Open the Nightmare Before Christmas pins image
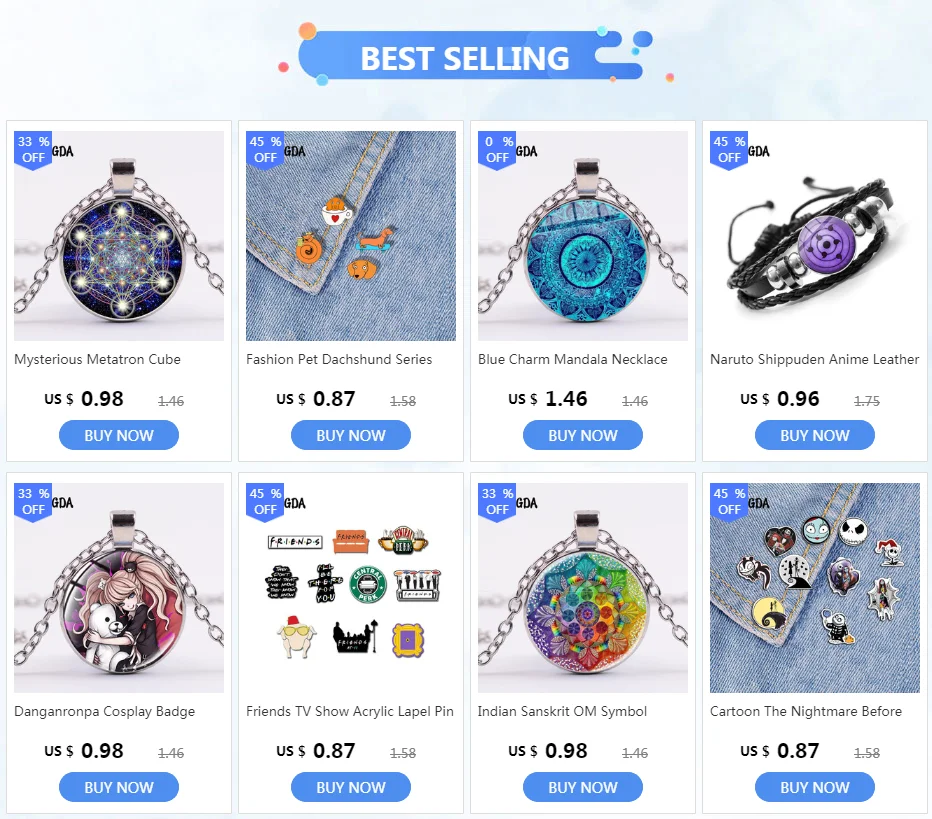Image resolution: width=932 pixels, height=819 pixels. [815, 588]
